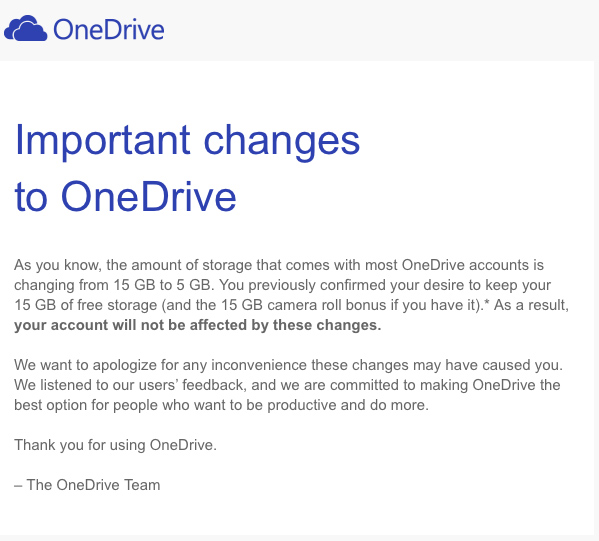Click "– The OneDrive Team" signature
Viewport: 599px width, 541px height.
(x=87, y=485)
